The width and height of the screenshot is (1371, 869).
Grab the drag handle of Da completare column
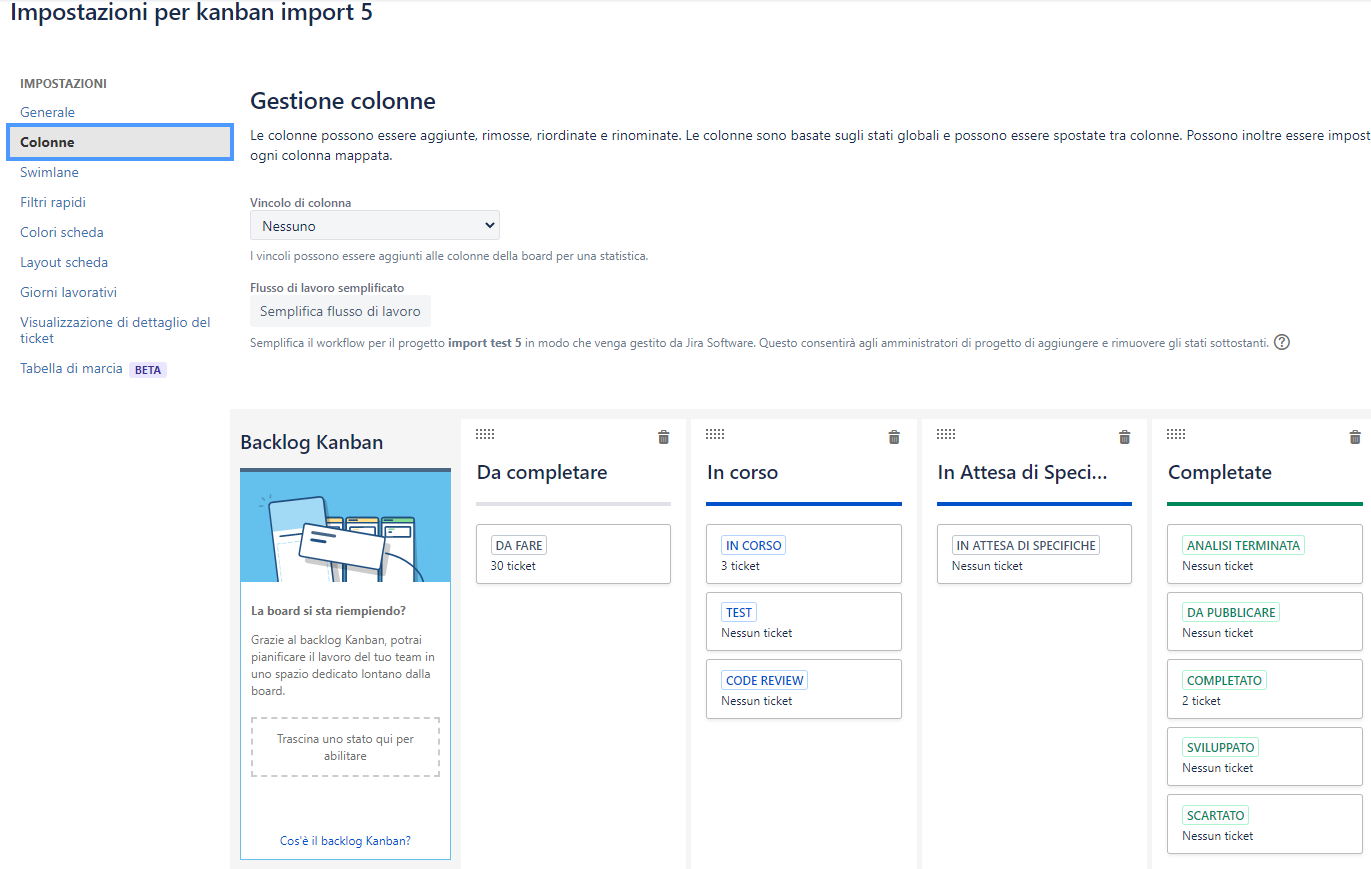pyautogui.click(x=485, y=434)
